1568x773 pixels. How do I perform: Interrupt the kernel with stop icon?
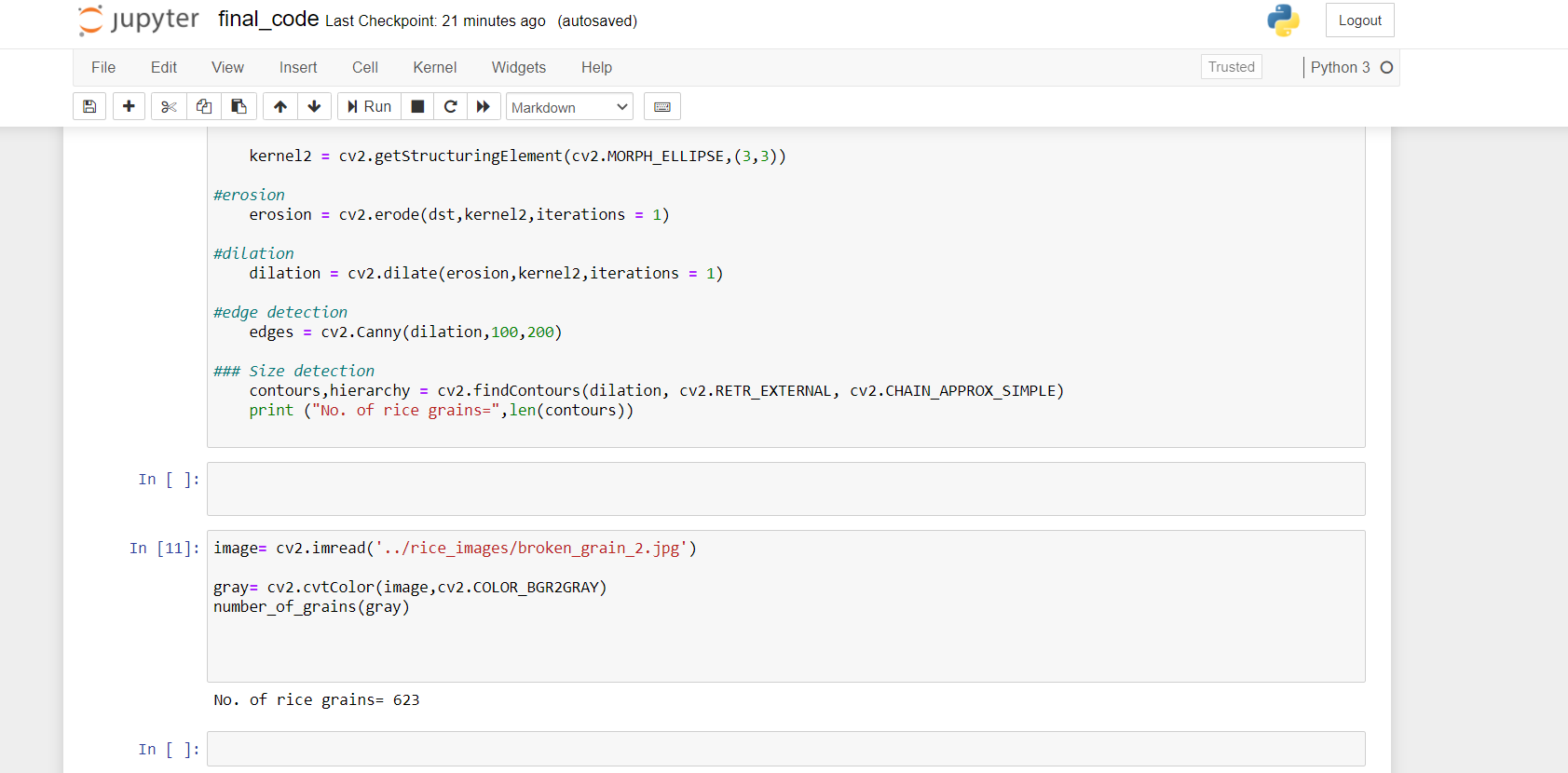tap(417, 106)
